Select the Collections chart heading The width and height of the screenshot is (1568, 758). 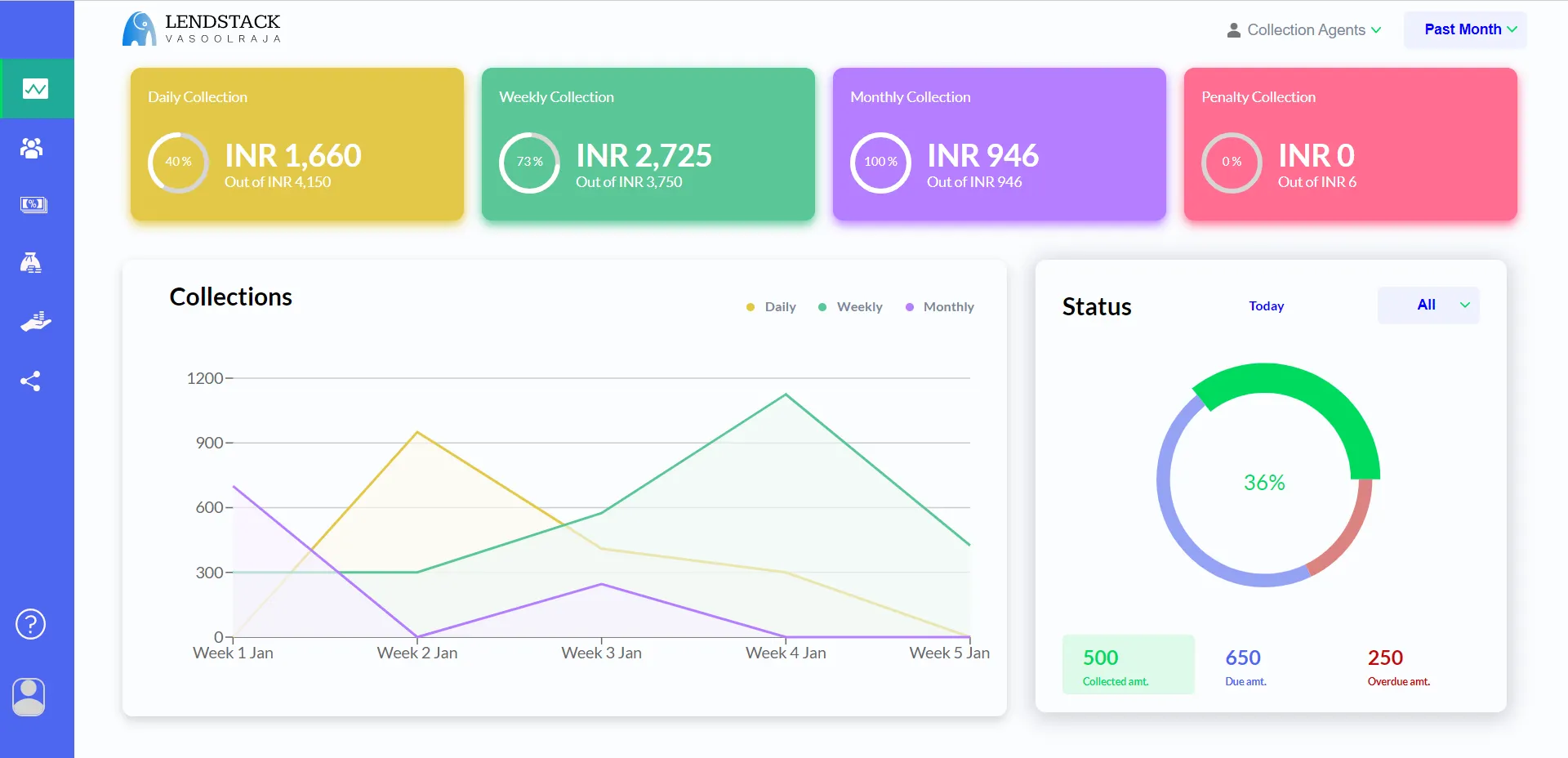point(230,297)
